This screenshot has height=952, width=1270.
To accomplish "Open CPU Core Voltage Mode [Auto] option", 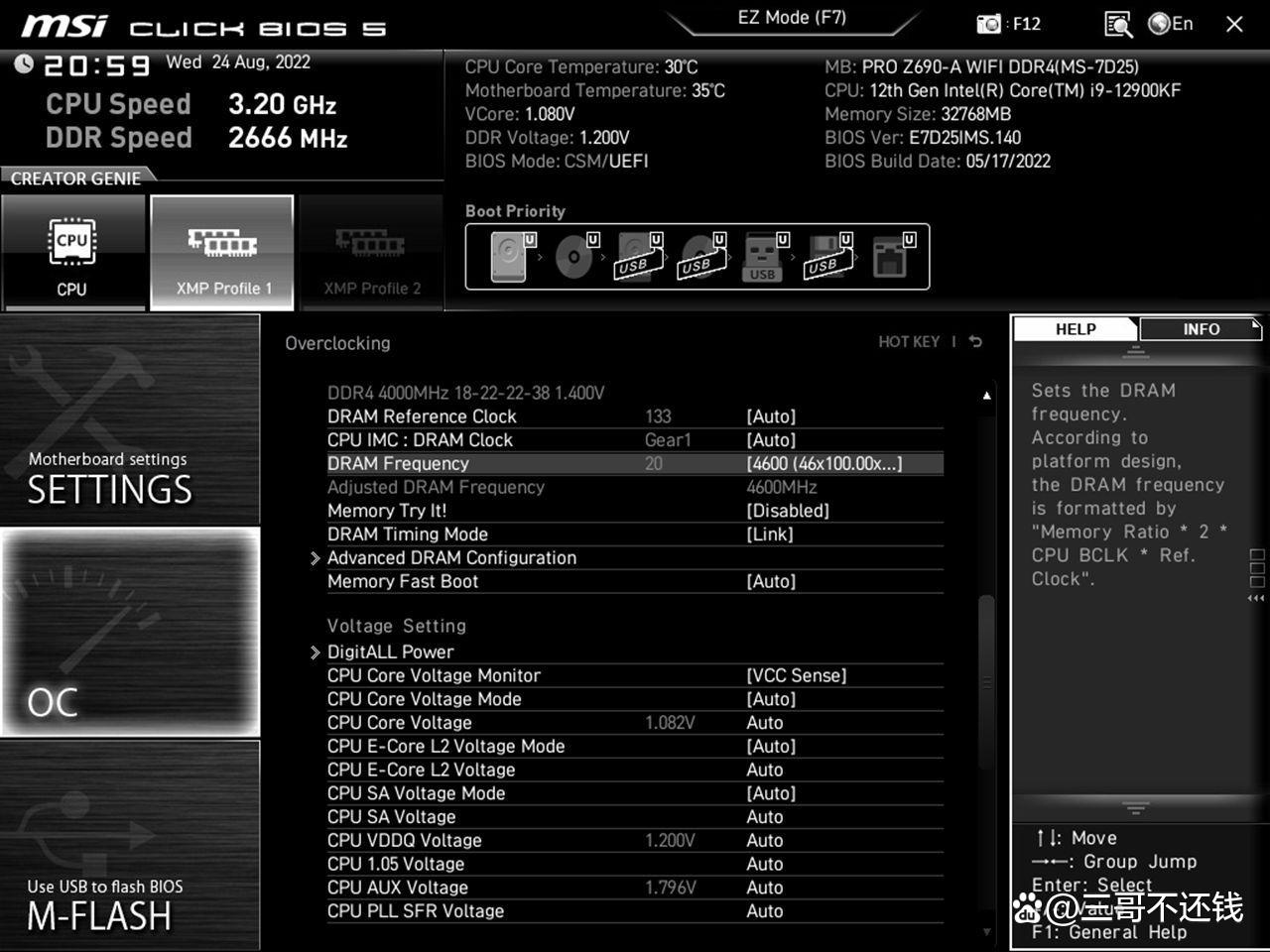I will (x=771, y=699).
